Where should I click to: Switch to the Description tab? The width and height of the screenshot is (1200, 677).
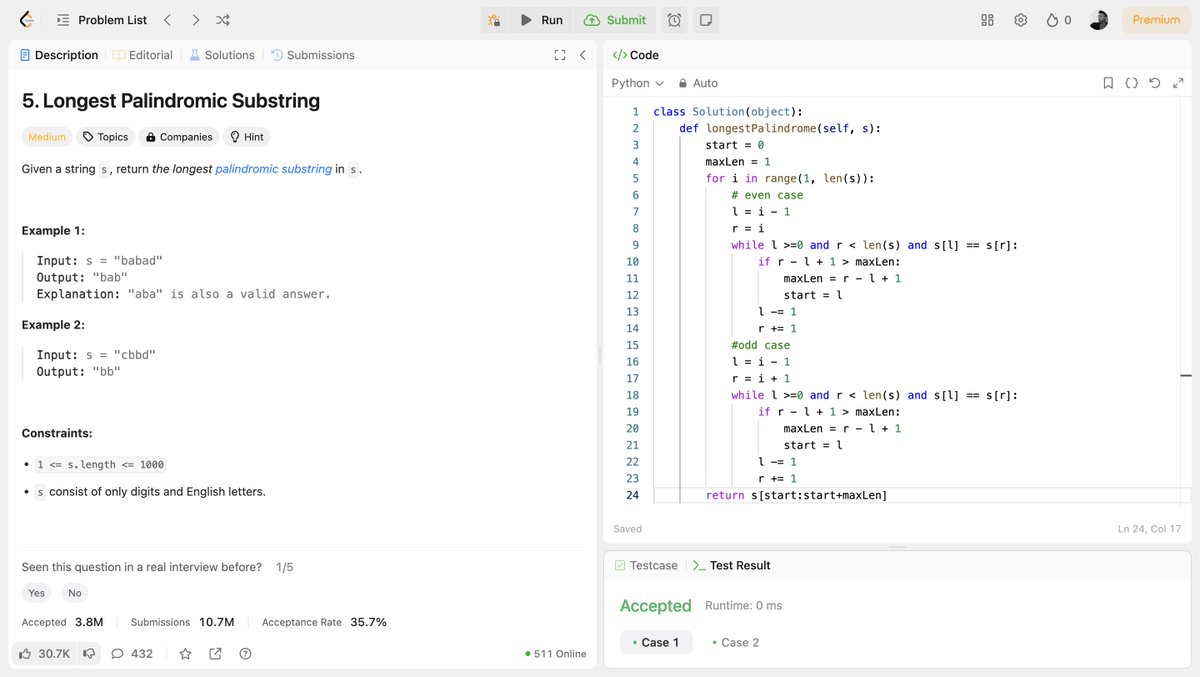coord(59,55)
